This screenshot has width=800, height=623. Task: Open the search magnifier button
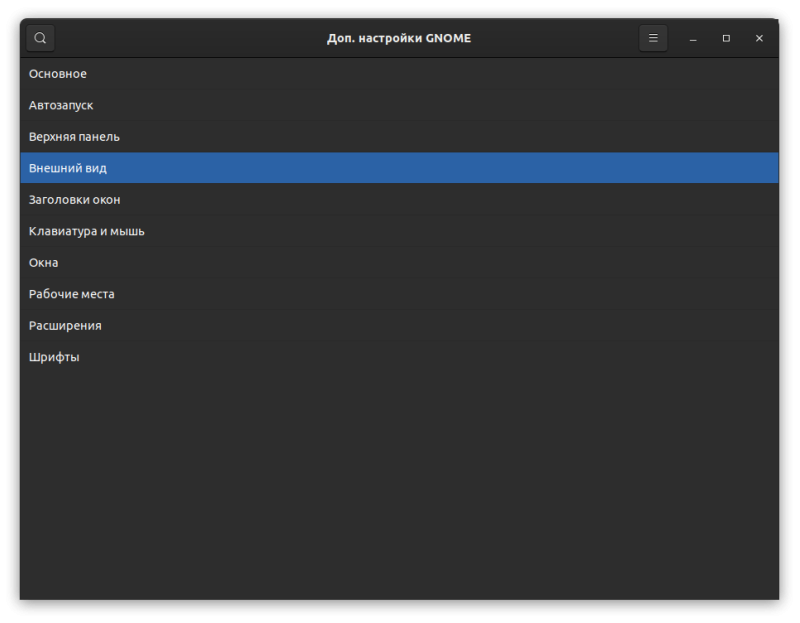[x=40, y=38]
